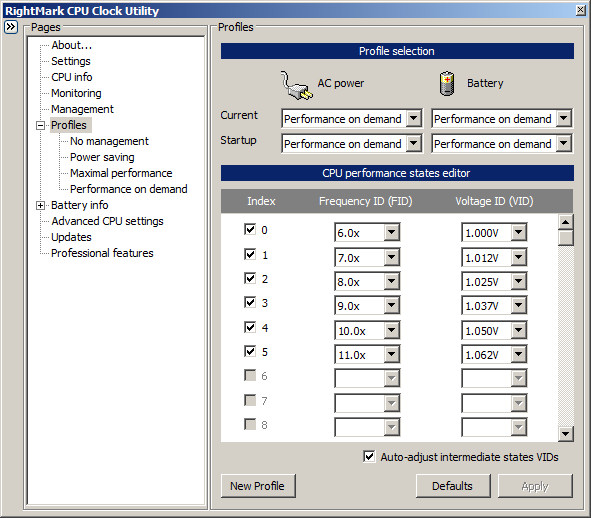Click the Defaults button

[453, 486]
